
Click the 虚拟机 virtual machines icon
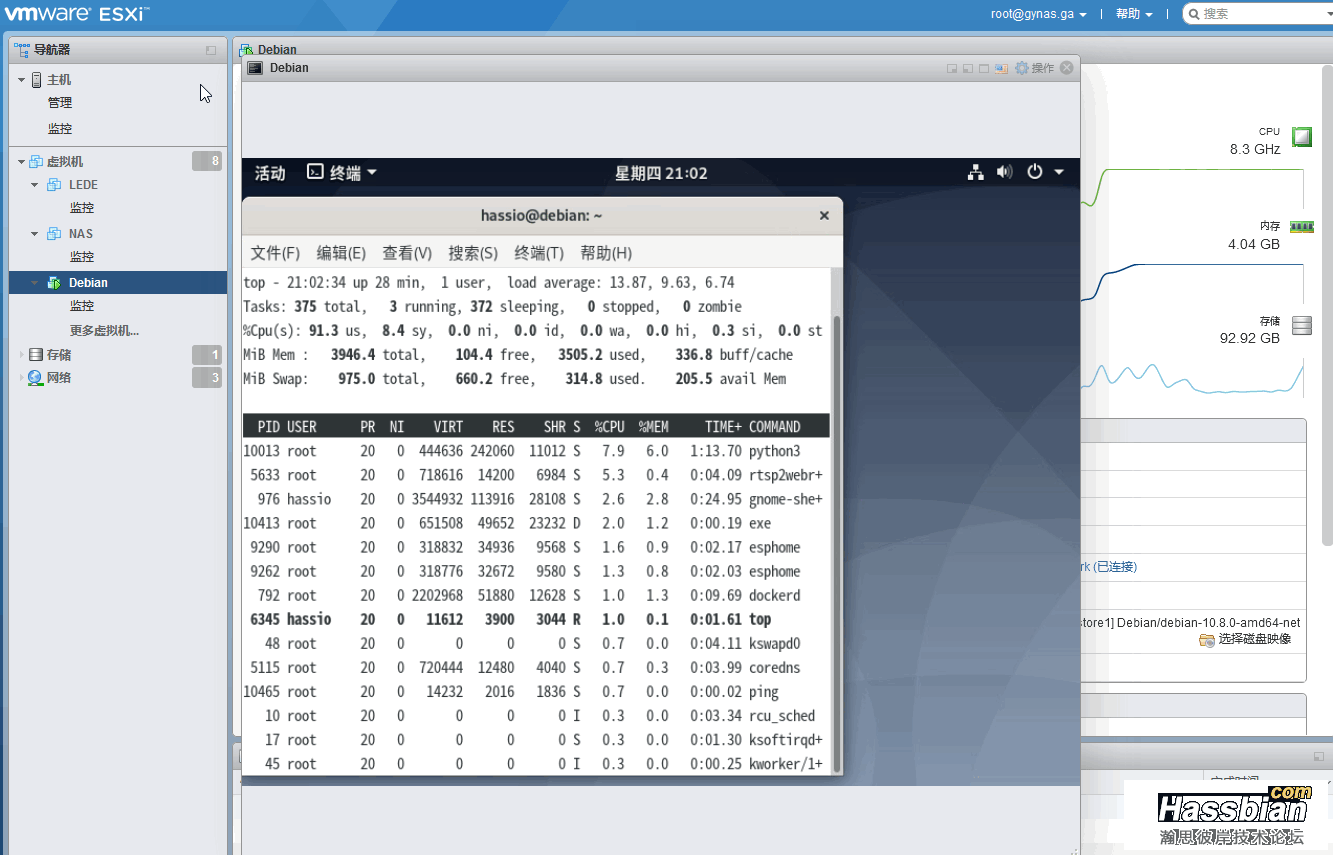click(x=36, y=162)
